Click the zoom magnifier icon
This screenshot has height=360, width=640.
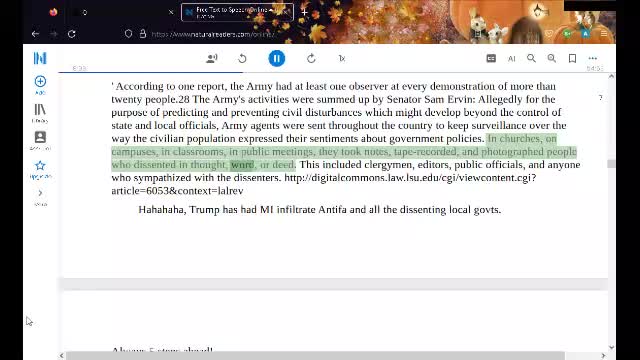coord(551,58)
